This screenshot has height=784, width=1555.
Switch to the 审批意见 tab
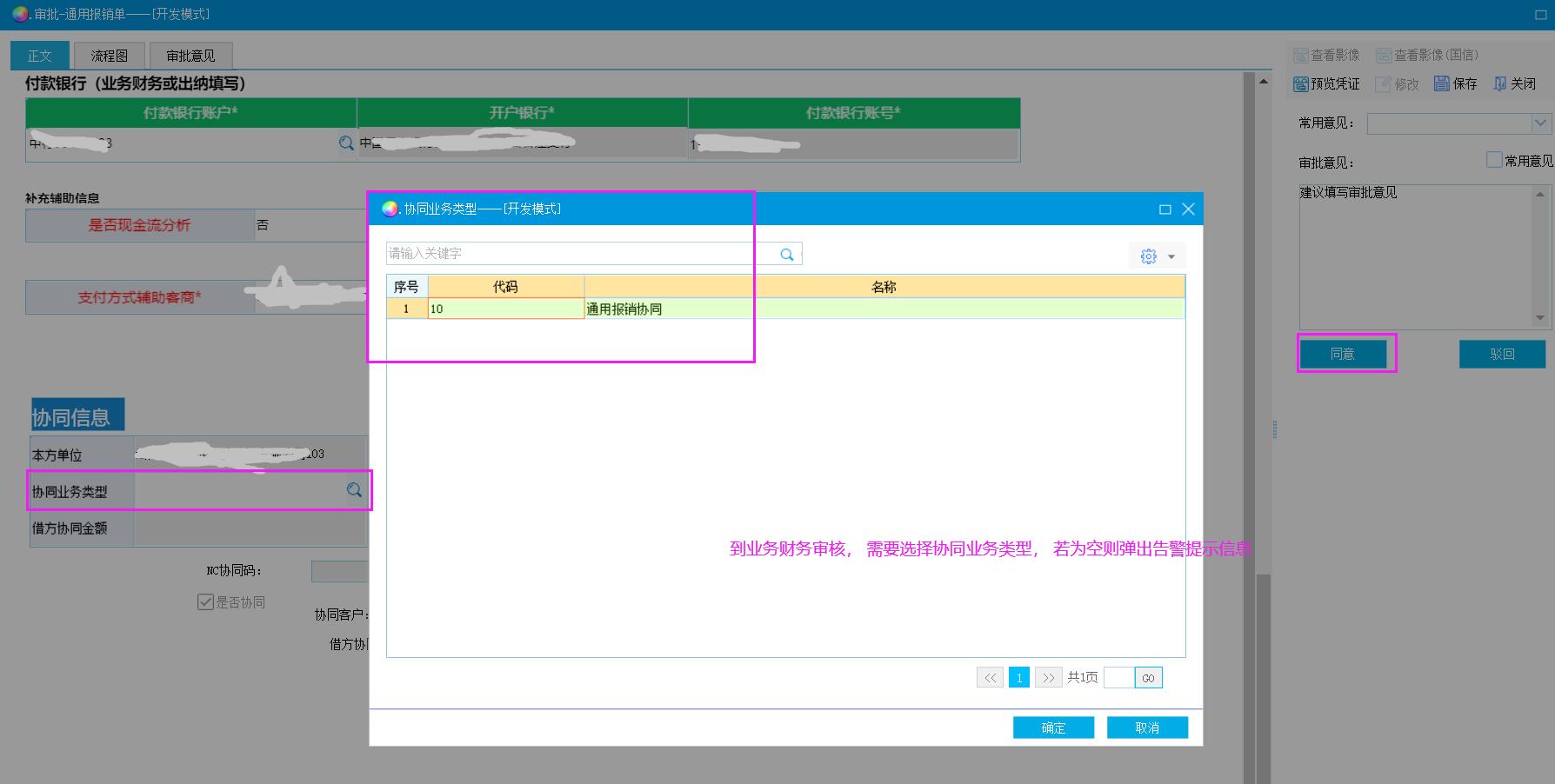click(190, 56)
